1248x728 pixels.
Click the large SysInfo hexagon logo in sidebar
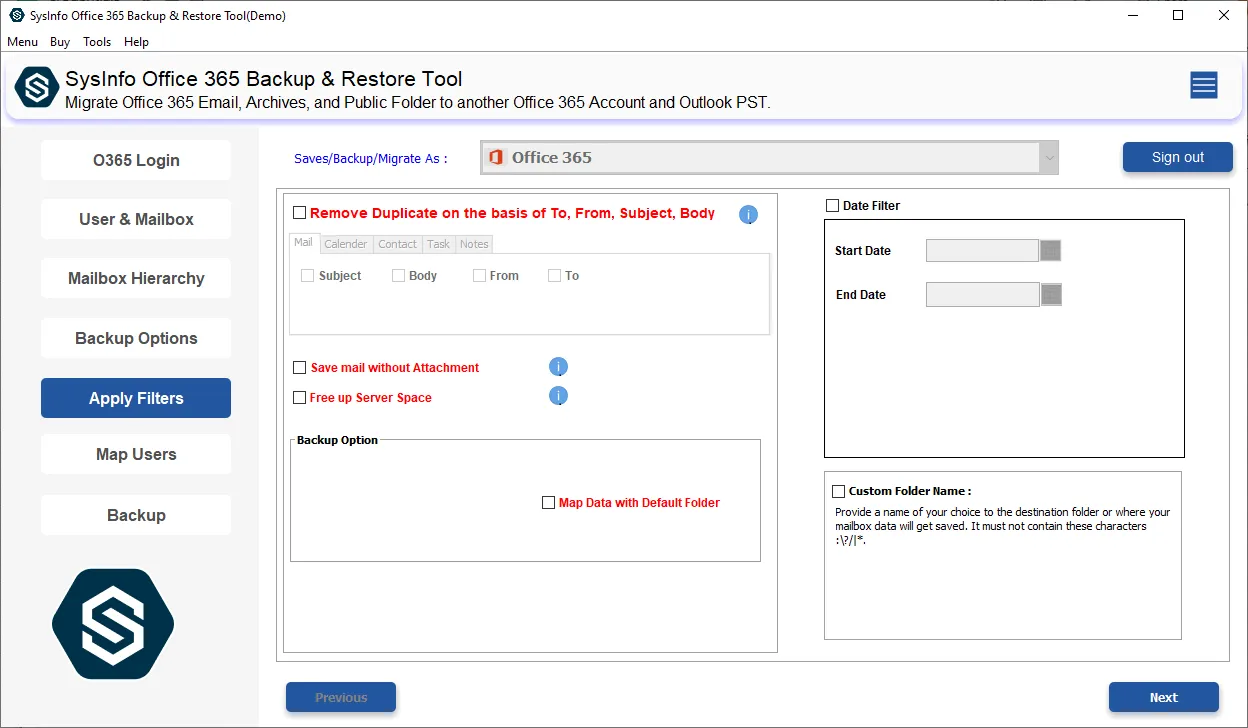point(113,624)
